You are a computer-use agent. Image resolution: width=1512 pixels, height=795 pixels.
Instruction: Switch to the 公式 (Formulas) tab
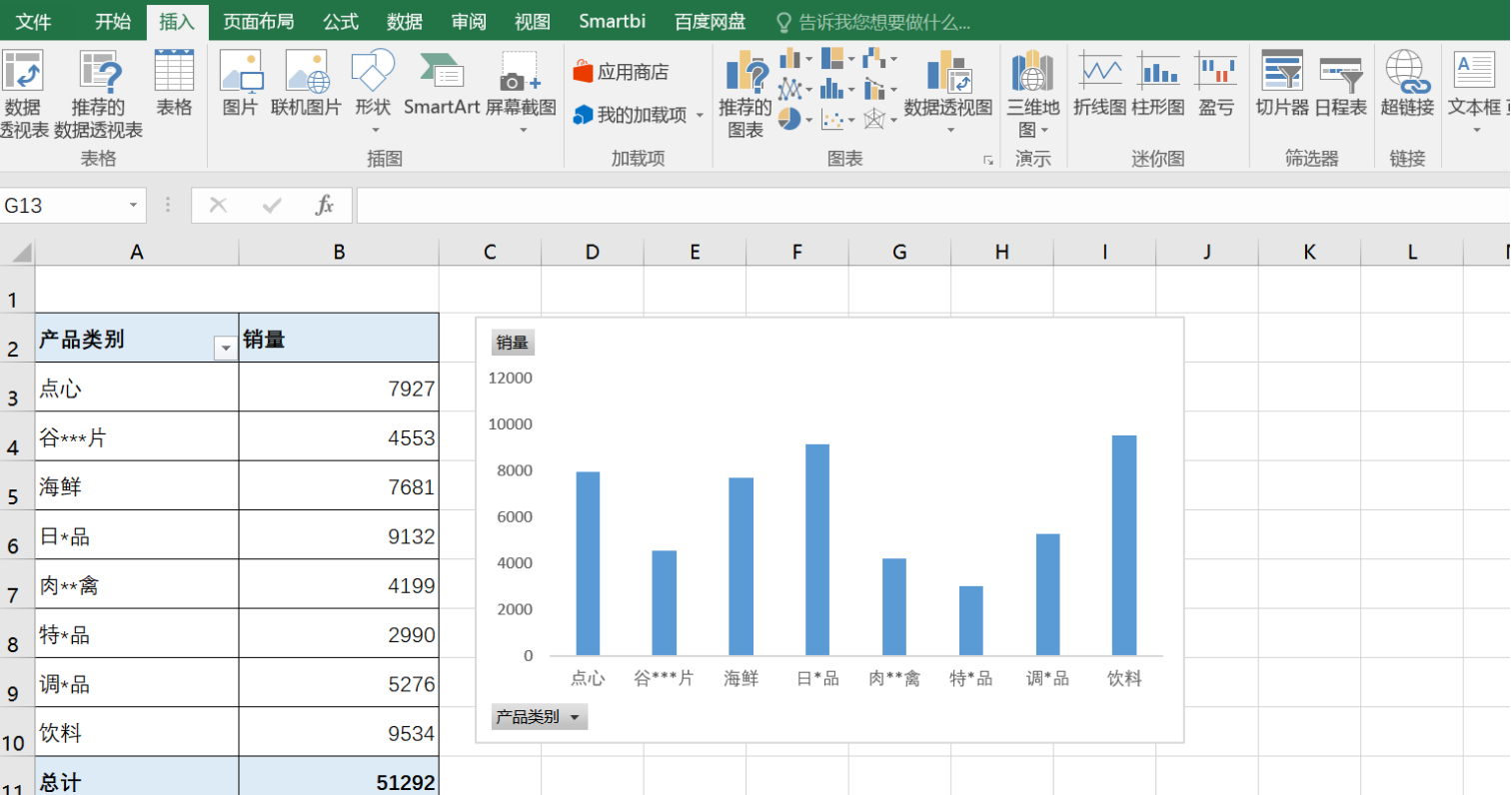coord(340,22)
